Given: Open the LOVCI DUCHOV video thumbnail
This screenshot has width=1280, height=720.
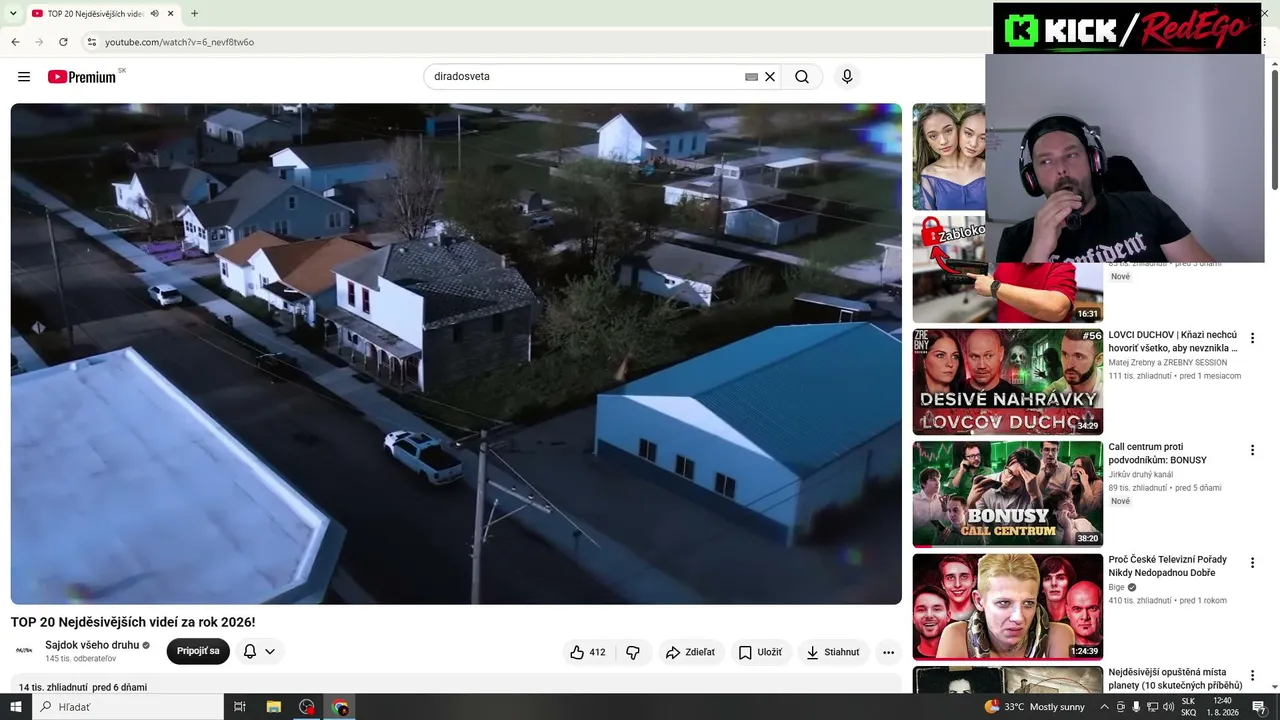Looking at the screenshot, I should [1007, 382].
